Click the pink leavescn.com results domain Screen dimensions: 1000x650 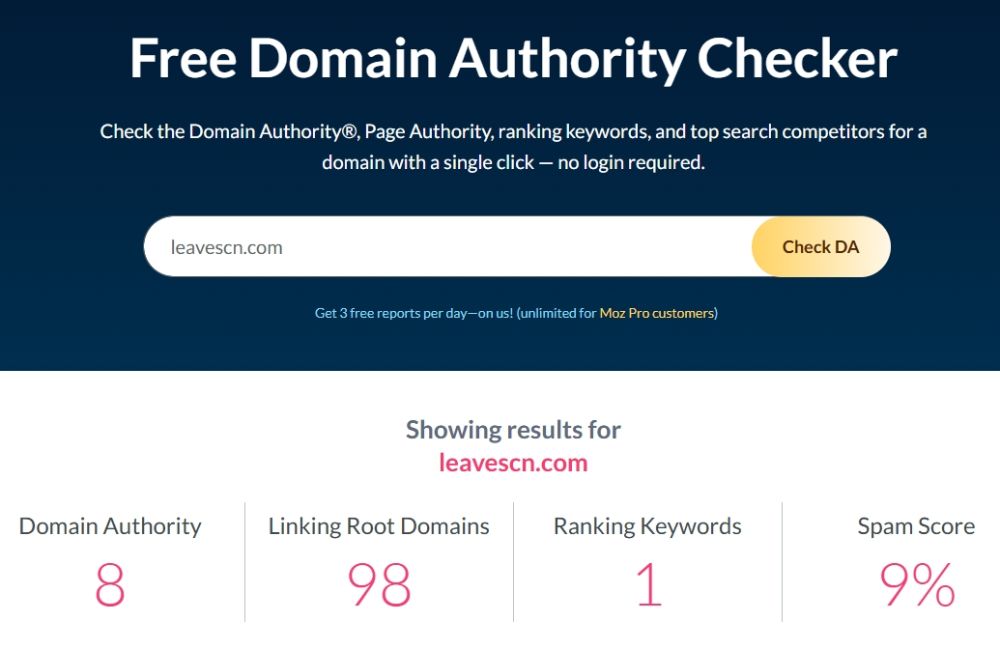point(513,463)
